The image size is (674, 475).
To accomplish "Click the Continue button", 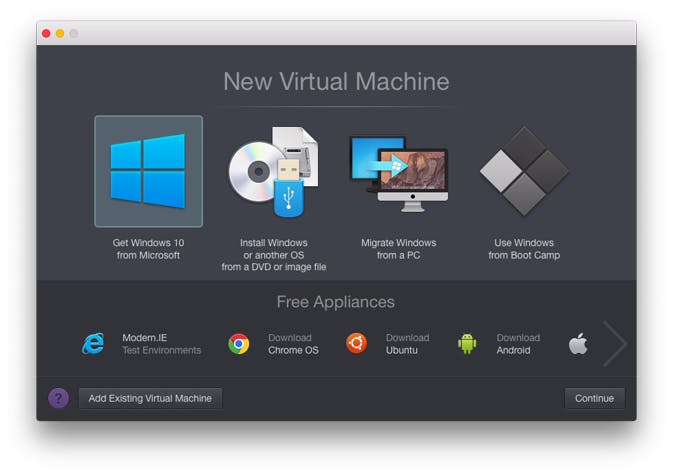I will [594, 398].
